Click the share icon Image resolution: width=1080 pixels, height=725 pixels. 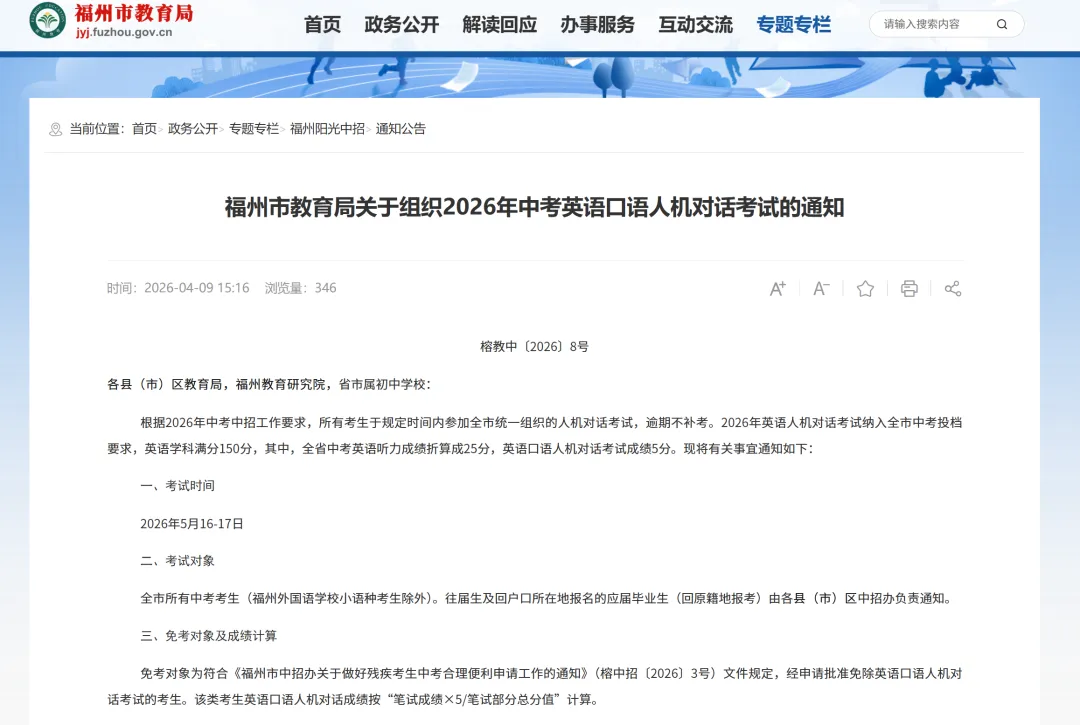952,288
